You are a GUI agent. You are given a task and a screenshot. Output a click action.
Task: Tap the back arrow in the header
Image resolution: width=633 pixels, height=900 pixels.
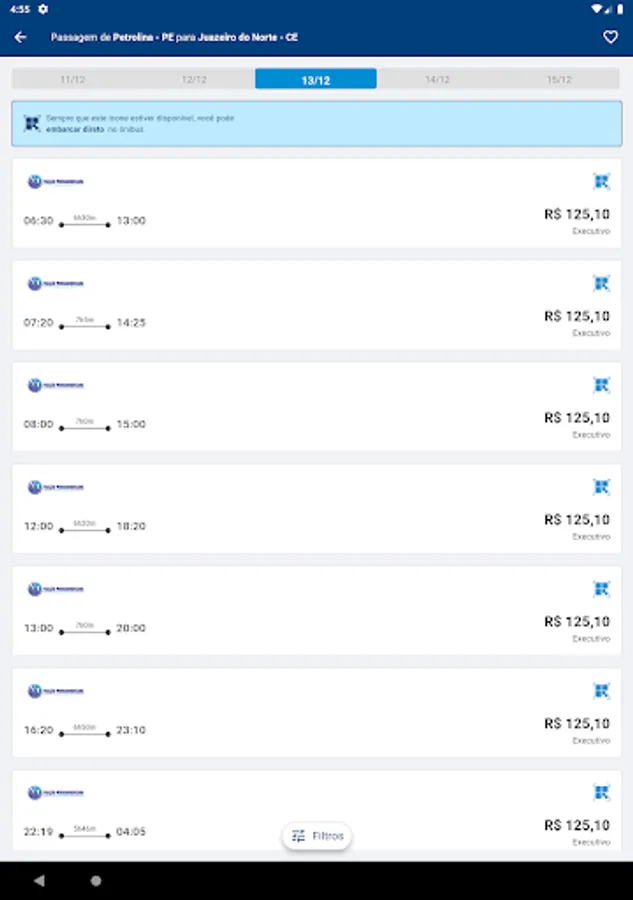(x=21, y=36)
